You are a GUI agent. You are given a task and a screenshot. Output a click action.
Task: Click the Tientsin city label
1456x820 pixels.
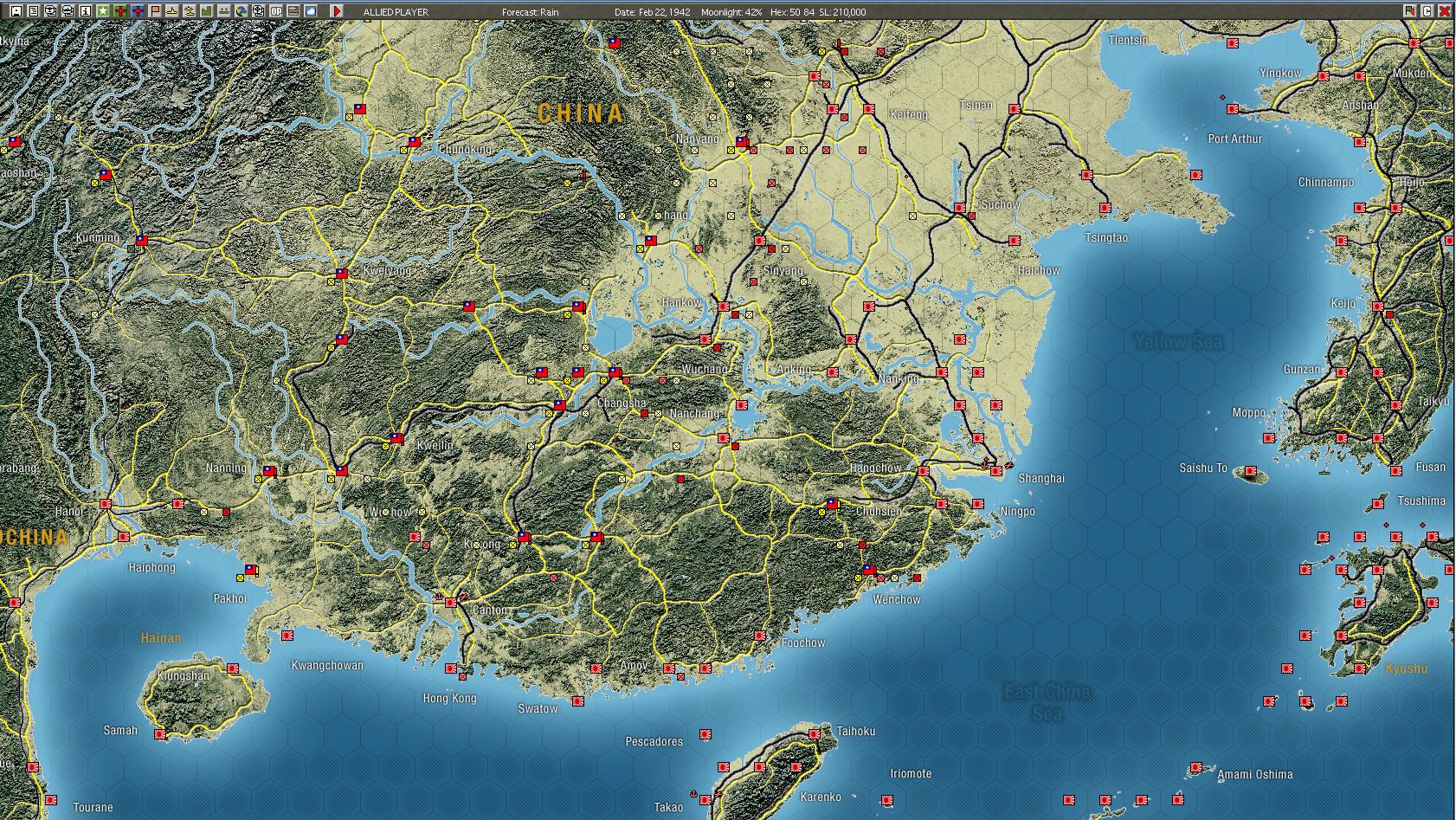1128,40
